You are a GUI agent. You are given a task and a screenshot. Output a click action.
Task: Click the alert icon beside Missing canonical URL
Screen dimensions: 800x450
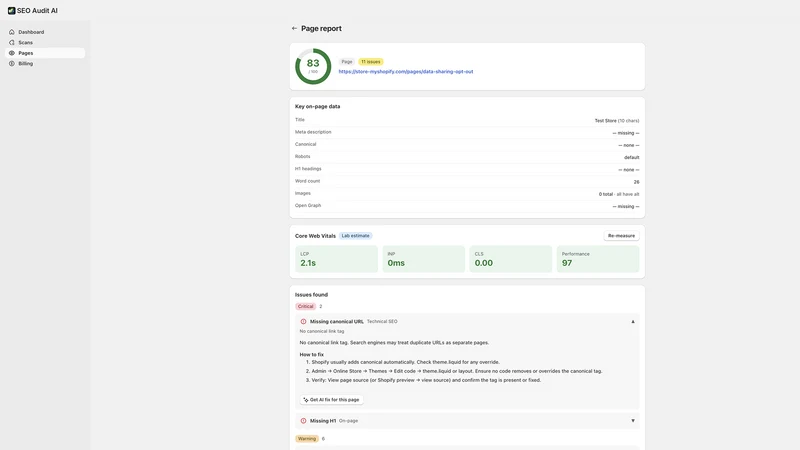click(x=304, y=321)
